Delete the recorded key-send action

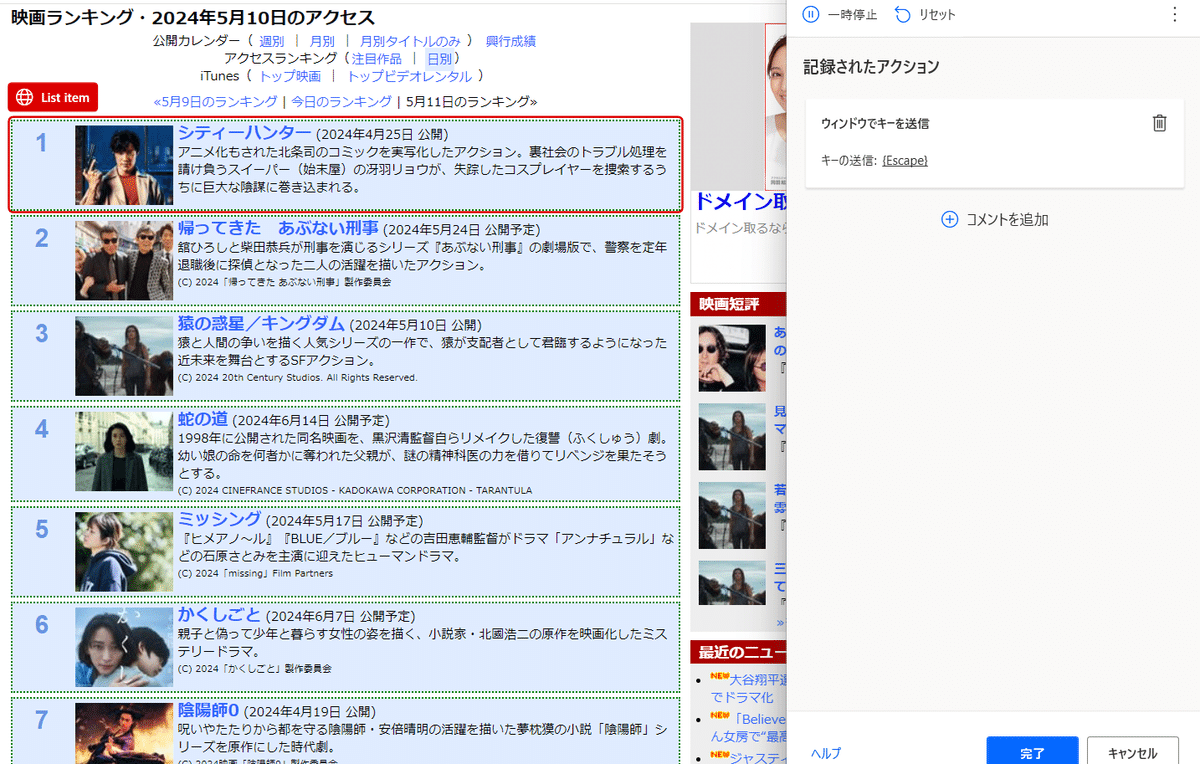click(x=1159, y=123)
